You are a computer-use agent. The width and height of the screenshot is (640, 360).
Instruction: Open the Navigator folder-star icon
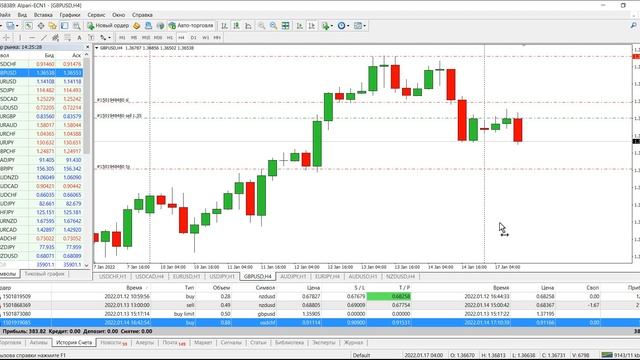[x=52, y=26]
